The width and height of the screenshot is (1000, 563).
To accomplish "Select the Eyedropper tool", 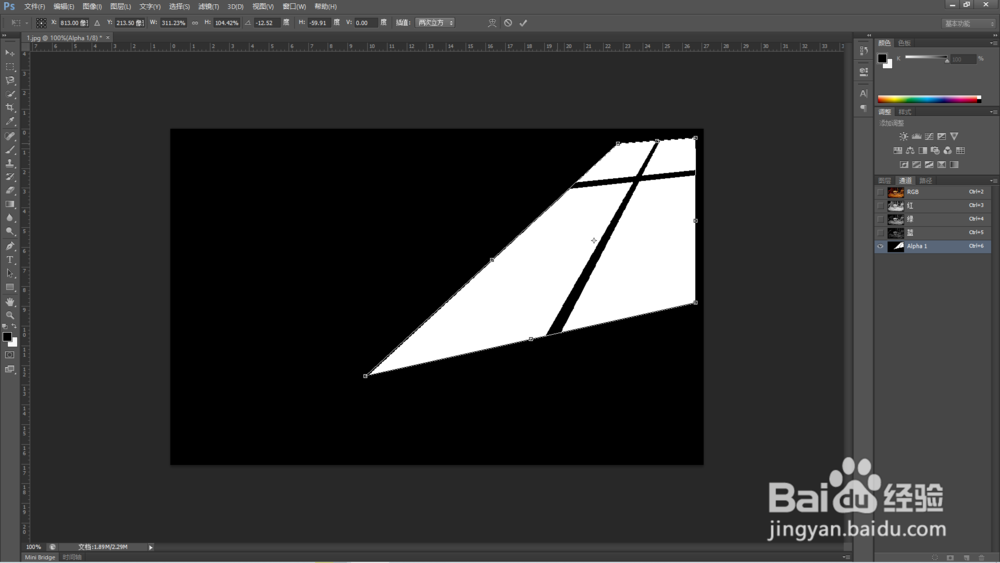I will coord(10,122).
